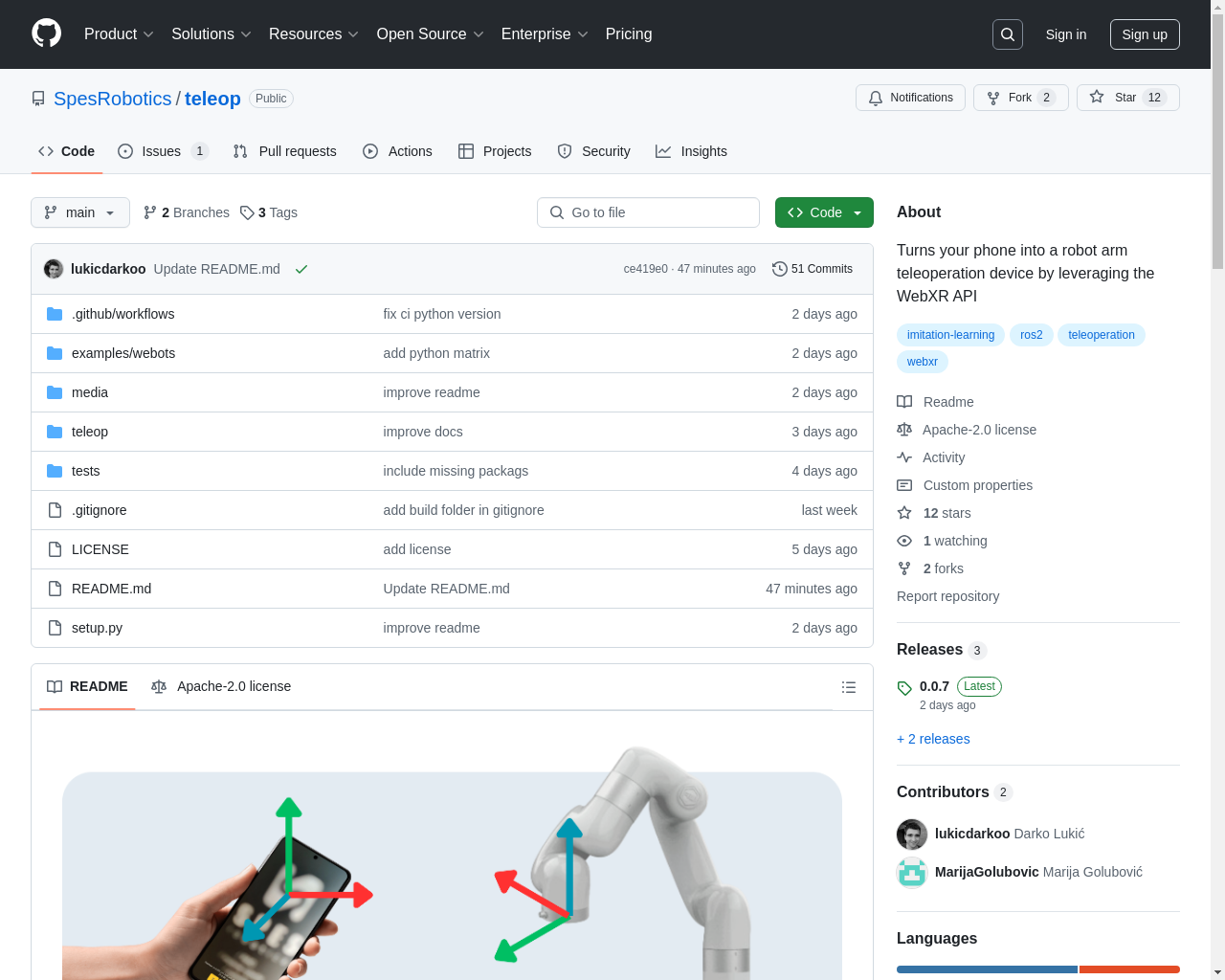Open lukicdarkoo contributor in sidebar

click(x=972, y=834)
